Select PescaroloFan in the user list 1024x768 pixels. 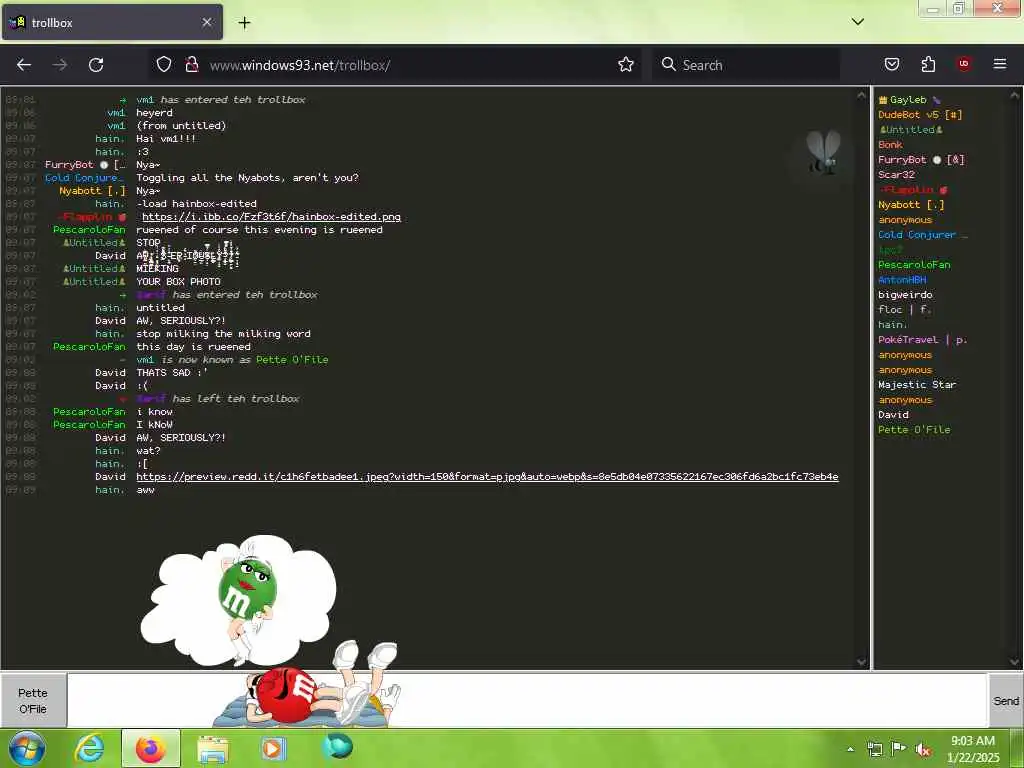(x=914, y=265)
